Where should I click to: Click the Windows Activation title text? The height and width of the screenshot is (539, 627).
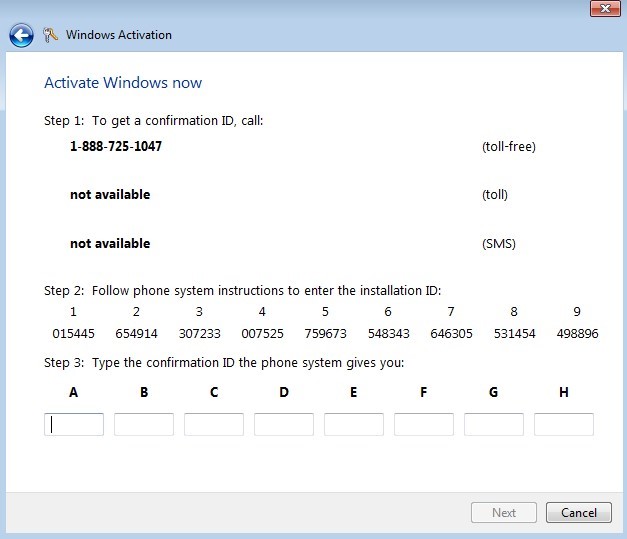point(119,35)
